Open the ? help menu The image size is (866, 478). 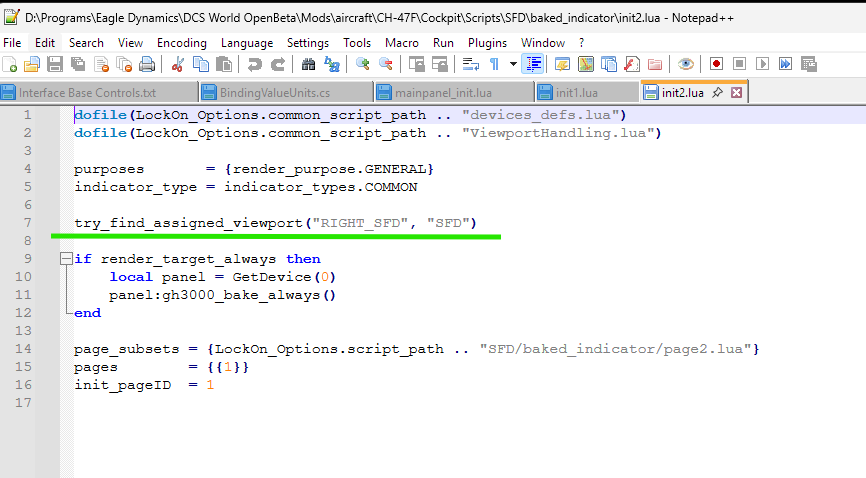[582, 43]
